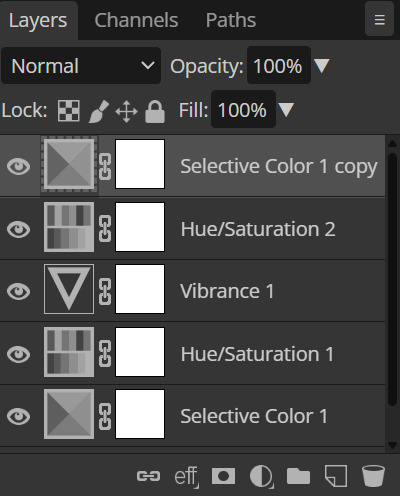The width and height of the screenshot is (400, 496).
Task: Lock image pixels brush icon
Action: point(99,111)
